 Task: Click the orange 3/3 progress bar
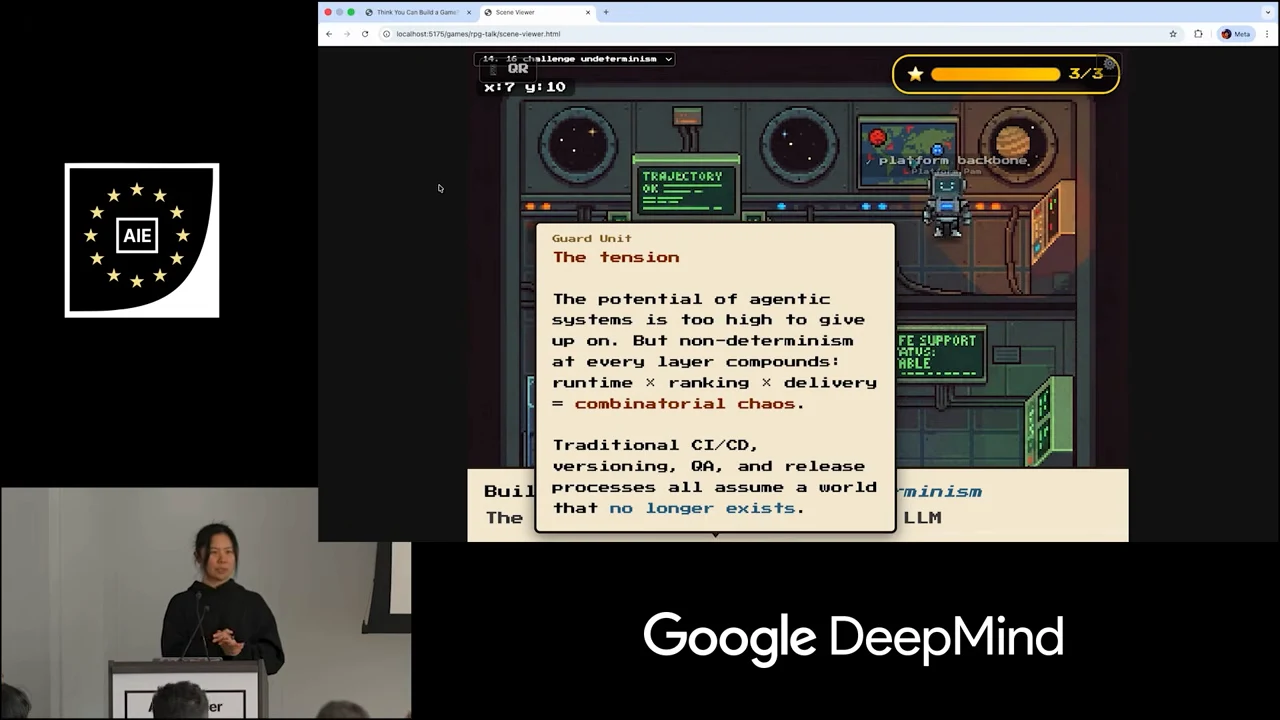995,74
